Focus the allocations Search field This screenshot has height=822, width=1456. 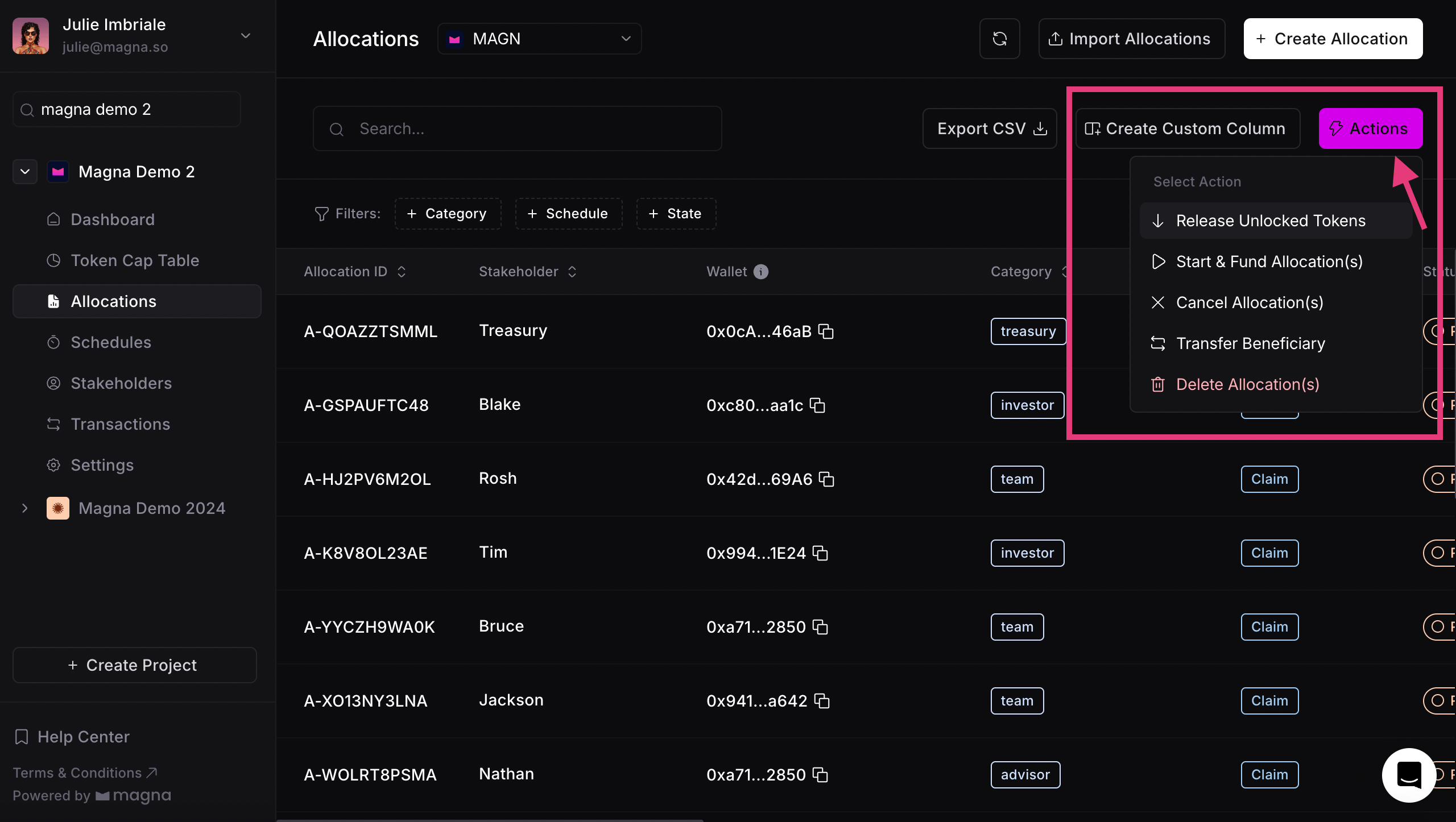click(518, 128)
